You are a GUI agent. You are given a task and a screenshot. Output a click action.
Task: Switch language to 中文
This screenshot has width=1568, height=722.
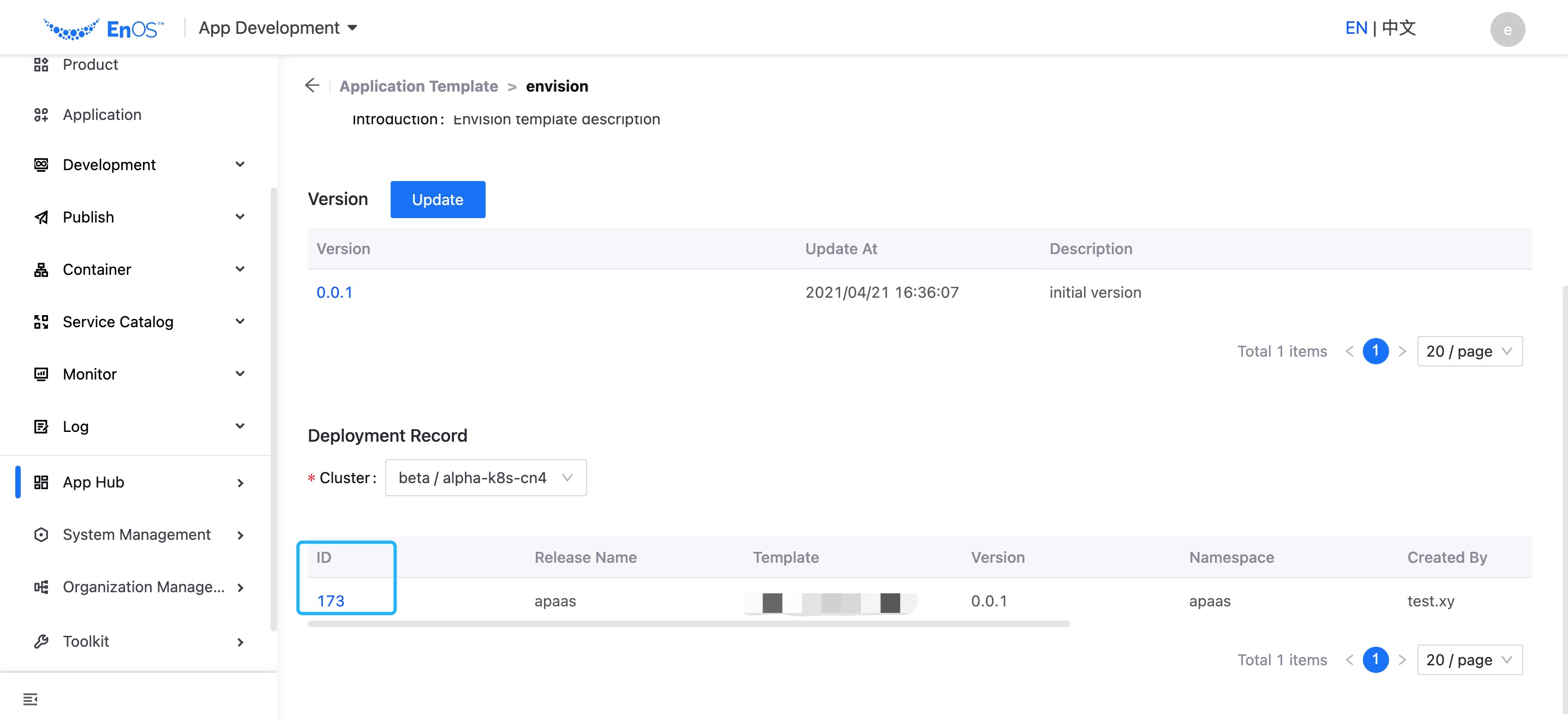tap(1398, 28)
